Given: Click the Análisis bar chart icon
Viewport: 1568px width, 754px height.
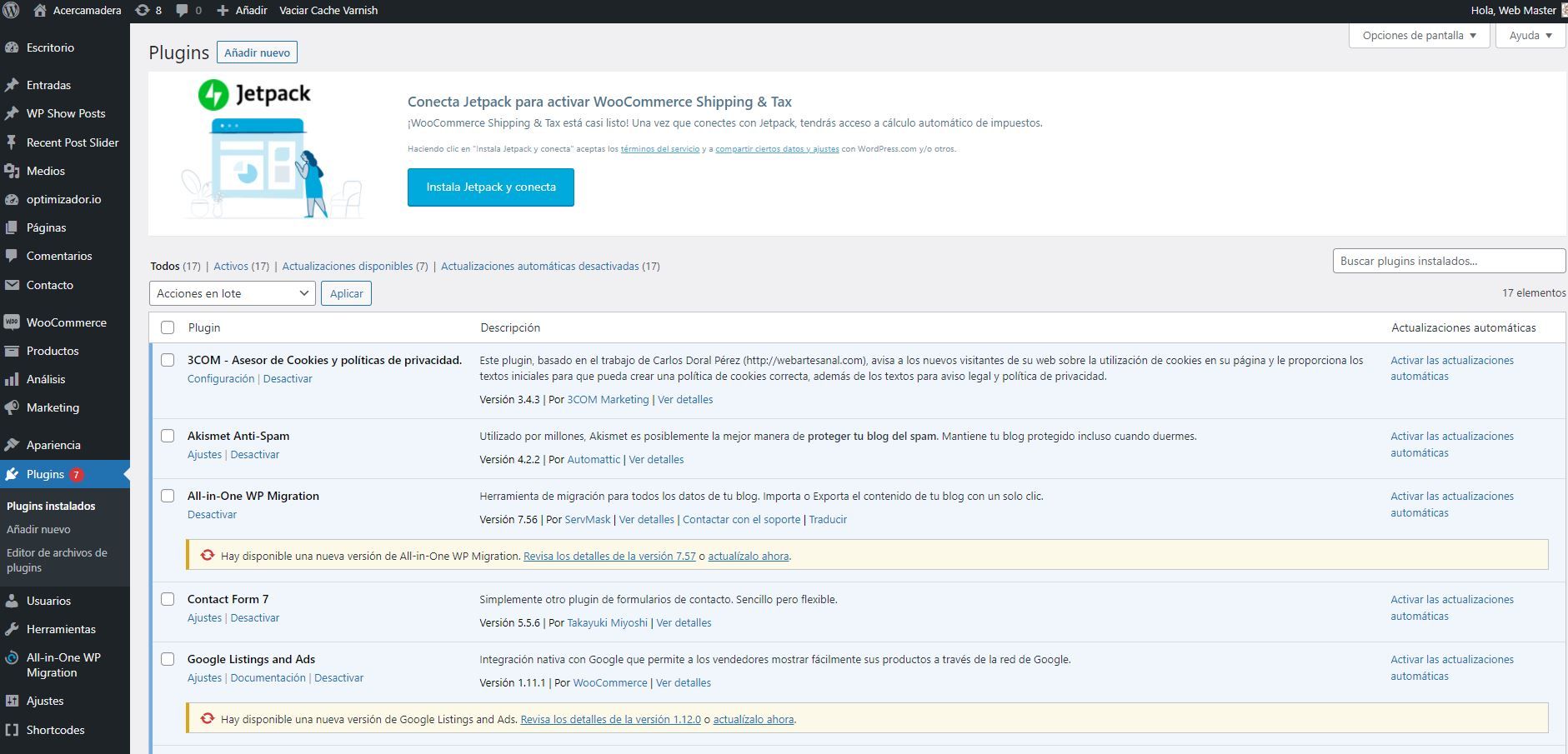Looking at the screenshot, I should coord(12,379).
